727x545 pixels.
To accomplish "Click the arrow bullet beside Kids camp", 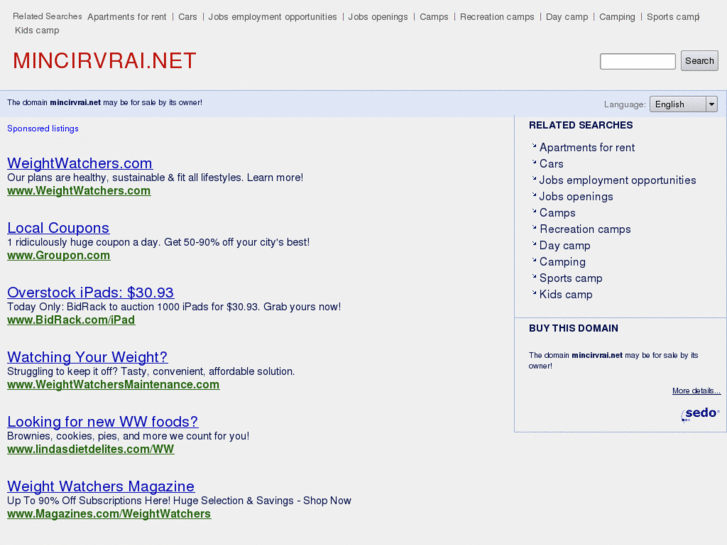I will [x=534, y=293].
